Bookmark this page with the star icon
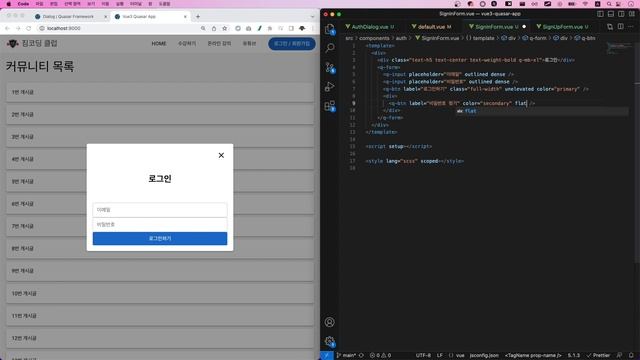 coord(224,28)
